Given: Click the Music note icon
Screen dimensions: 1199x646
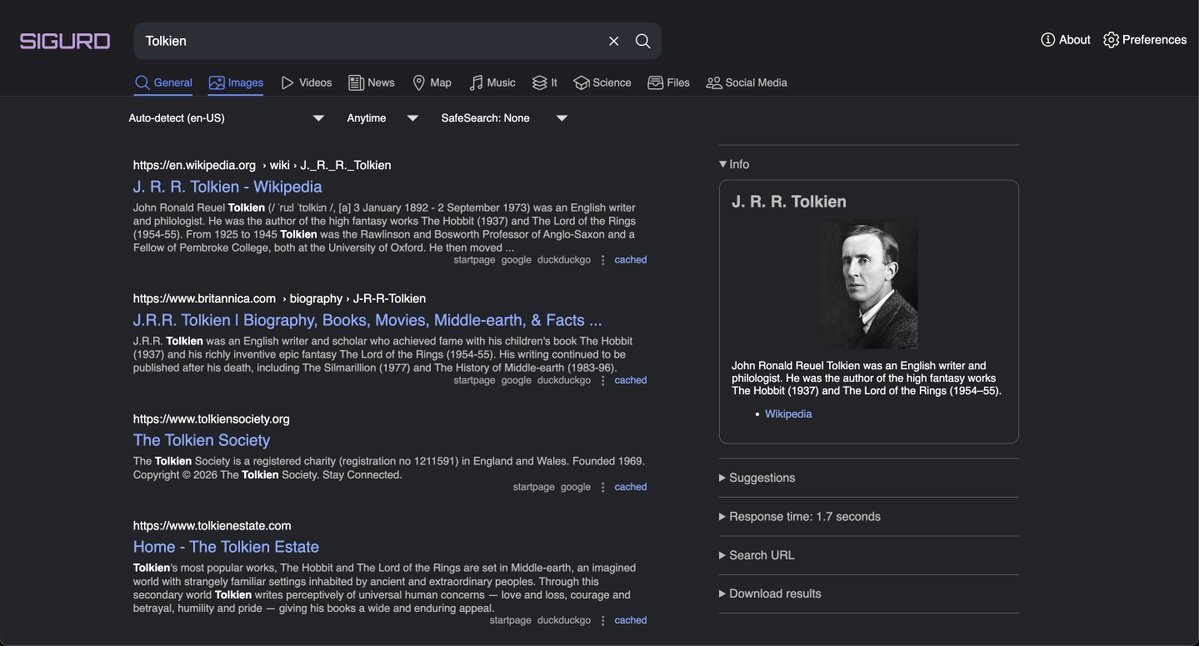Looking at the screenshot, I should tap(476, 83).
